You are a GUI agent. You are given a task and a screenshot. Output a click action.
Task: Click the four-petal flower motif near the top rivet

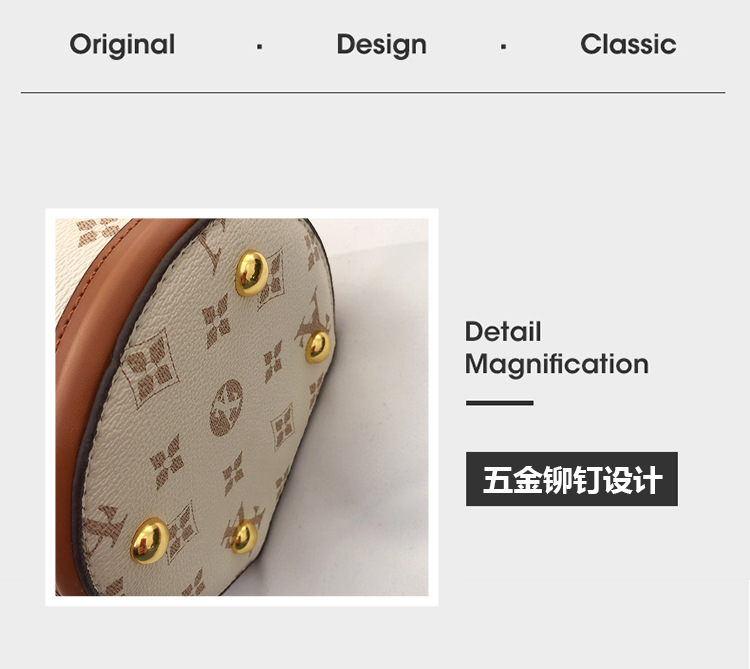click(216, 319)
